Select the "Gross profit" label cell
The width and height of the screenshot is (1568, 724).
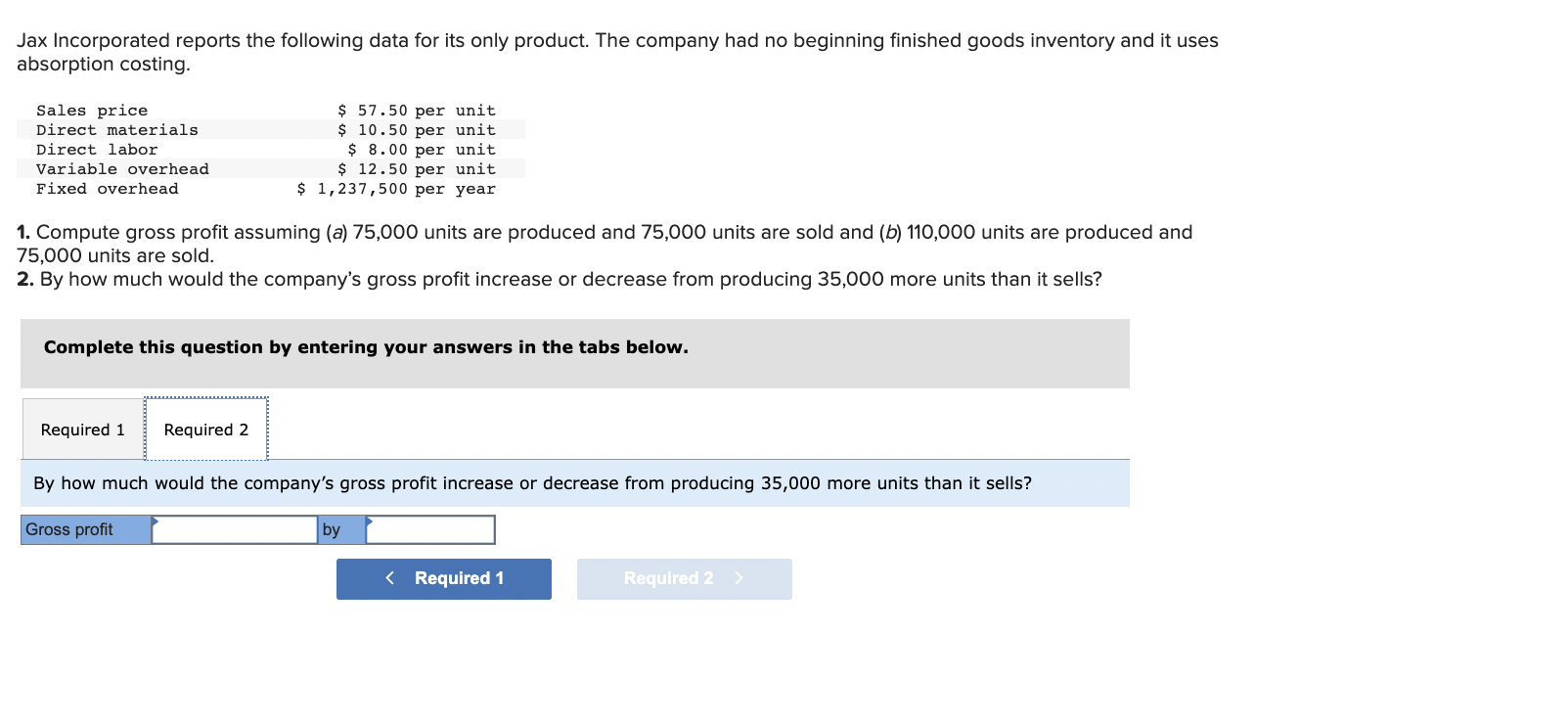point(86,530)
